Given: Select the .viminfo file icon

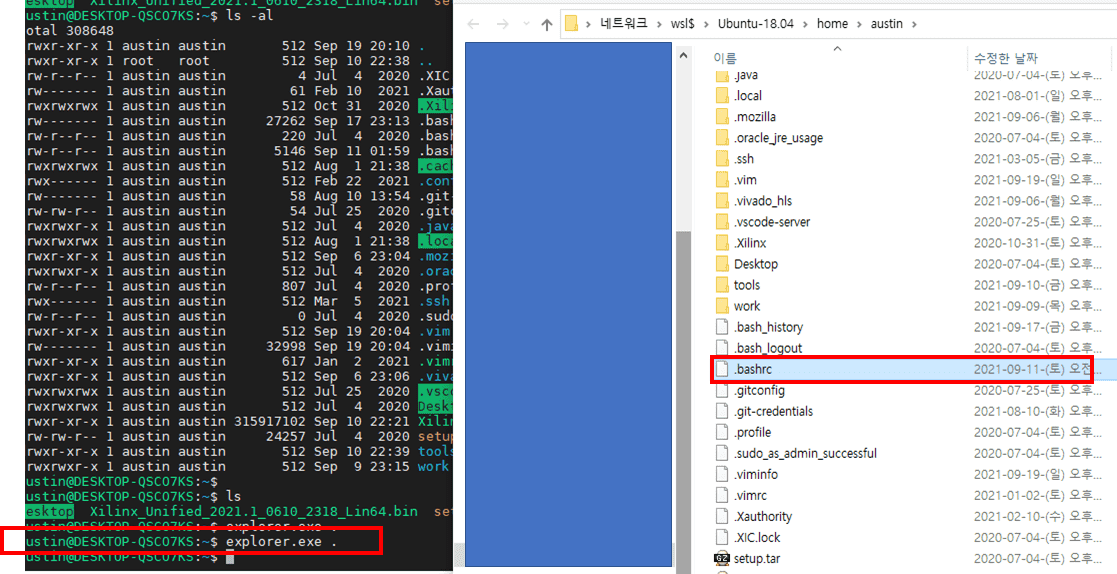Looking at the screenshot, I should (x=722, y=474).
